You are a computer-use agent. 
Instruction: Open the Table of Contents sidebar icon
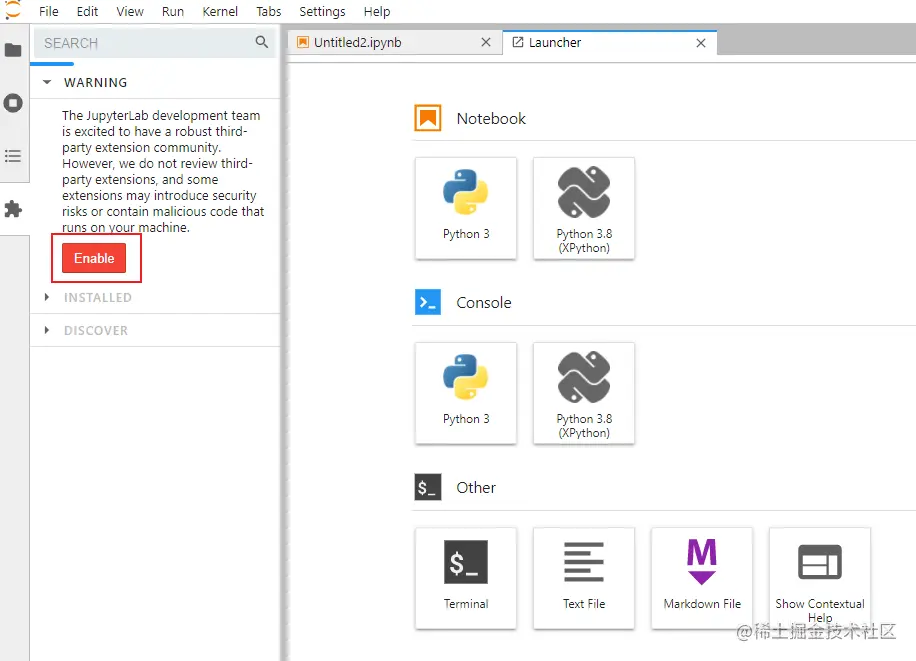pyautogui.click(x=13, y=156)
